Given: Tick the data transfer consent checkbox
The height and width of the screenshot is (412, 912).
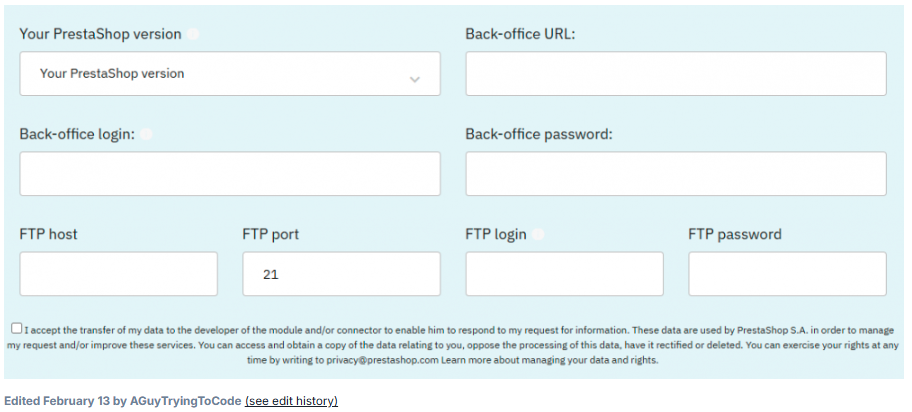Looking at the screenshot, I should 17,328.
